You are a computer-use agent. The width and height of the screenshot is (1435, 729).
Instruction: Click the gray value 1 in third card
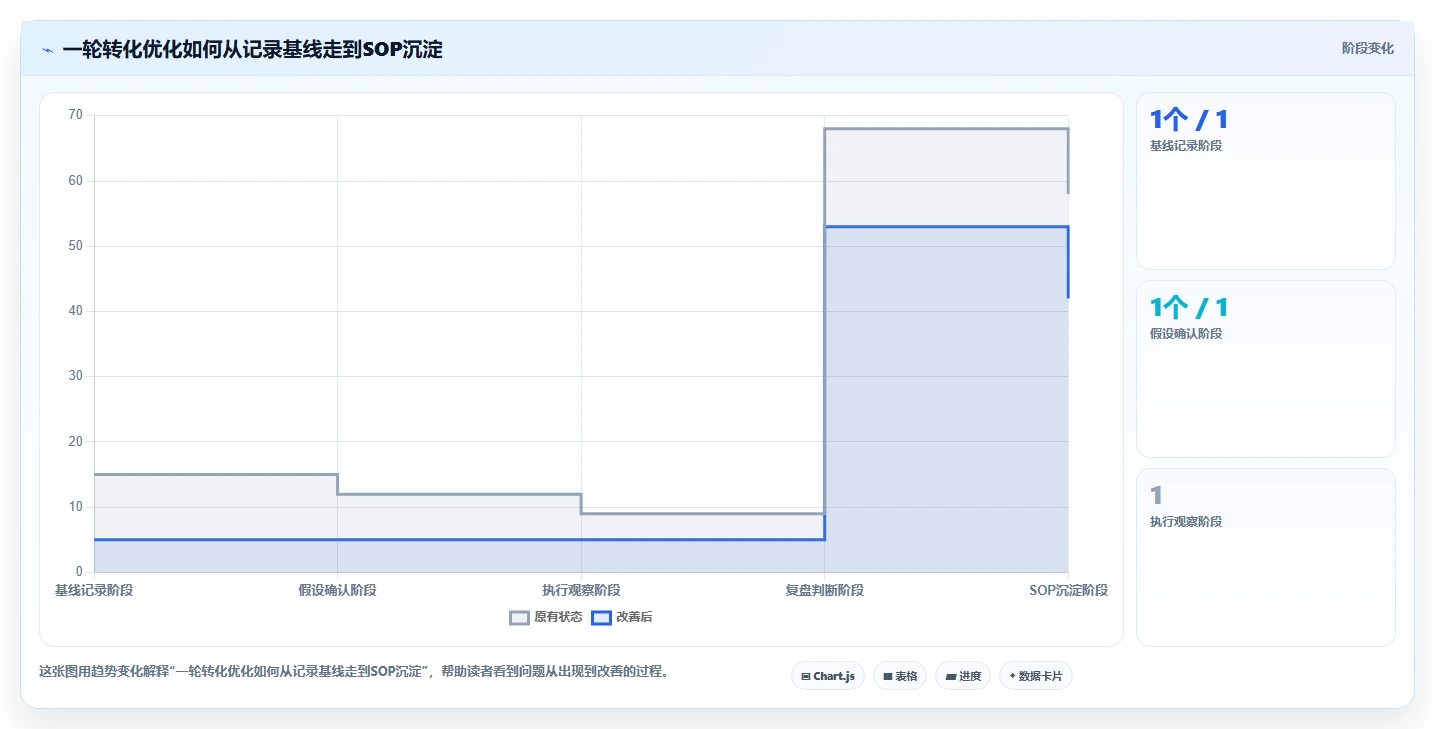(x=1156, y=495)
